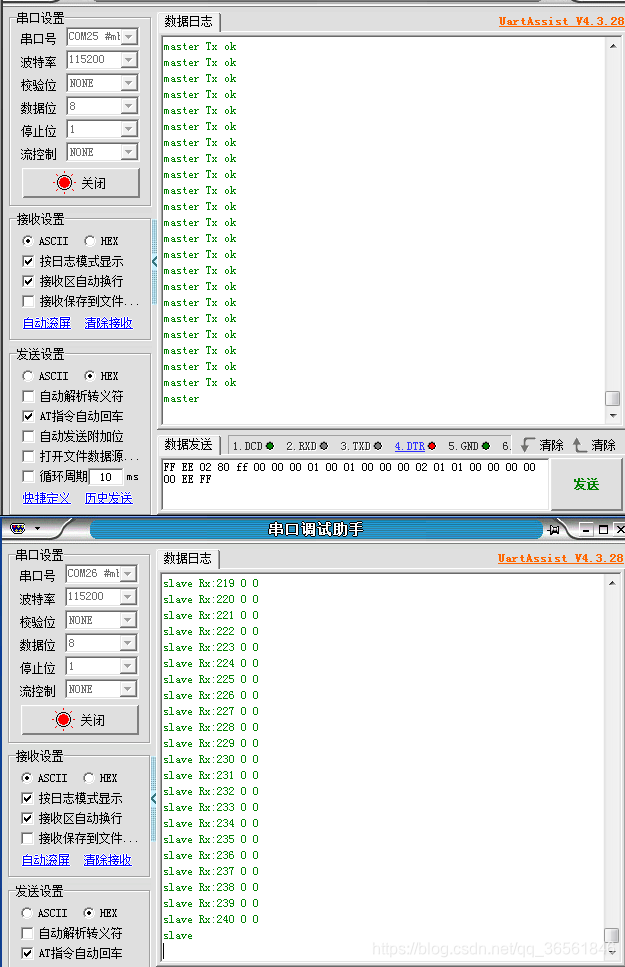The width and height of the screenshot is (625, 967).
Task: Open 数据位 dropdown in COM25 window
Action: tap(128, 106)
